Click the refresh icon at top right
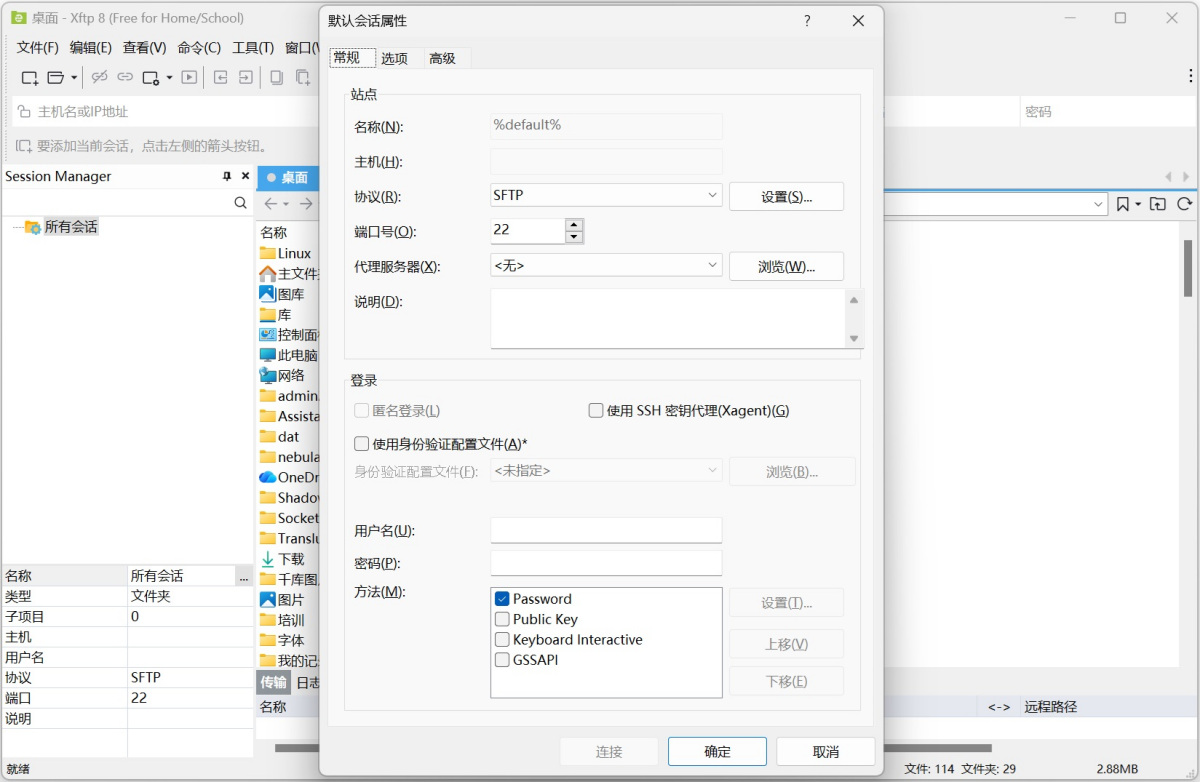 [1184, 204]
